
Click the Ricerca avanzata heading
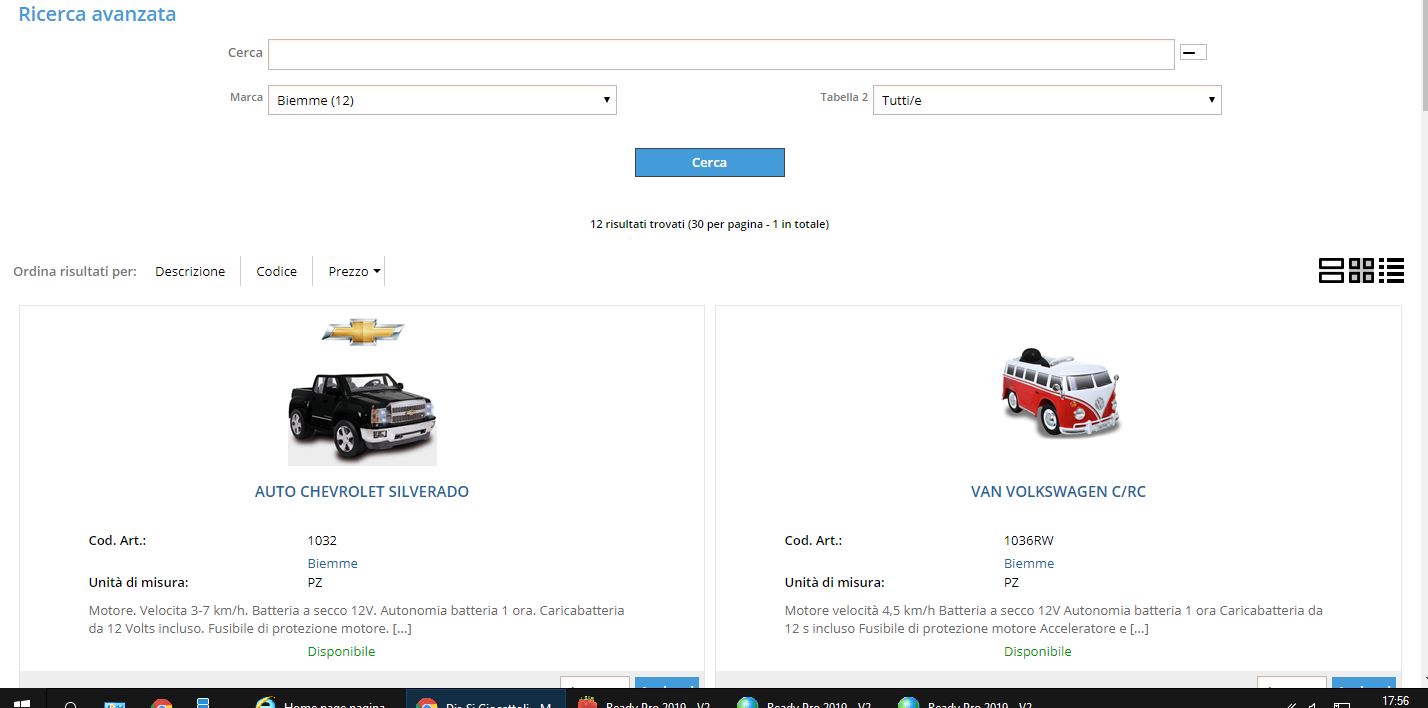click(97, 14)
